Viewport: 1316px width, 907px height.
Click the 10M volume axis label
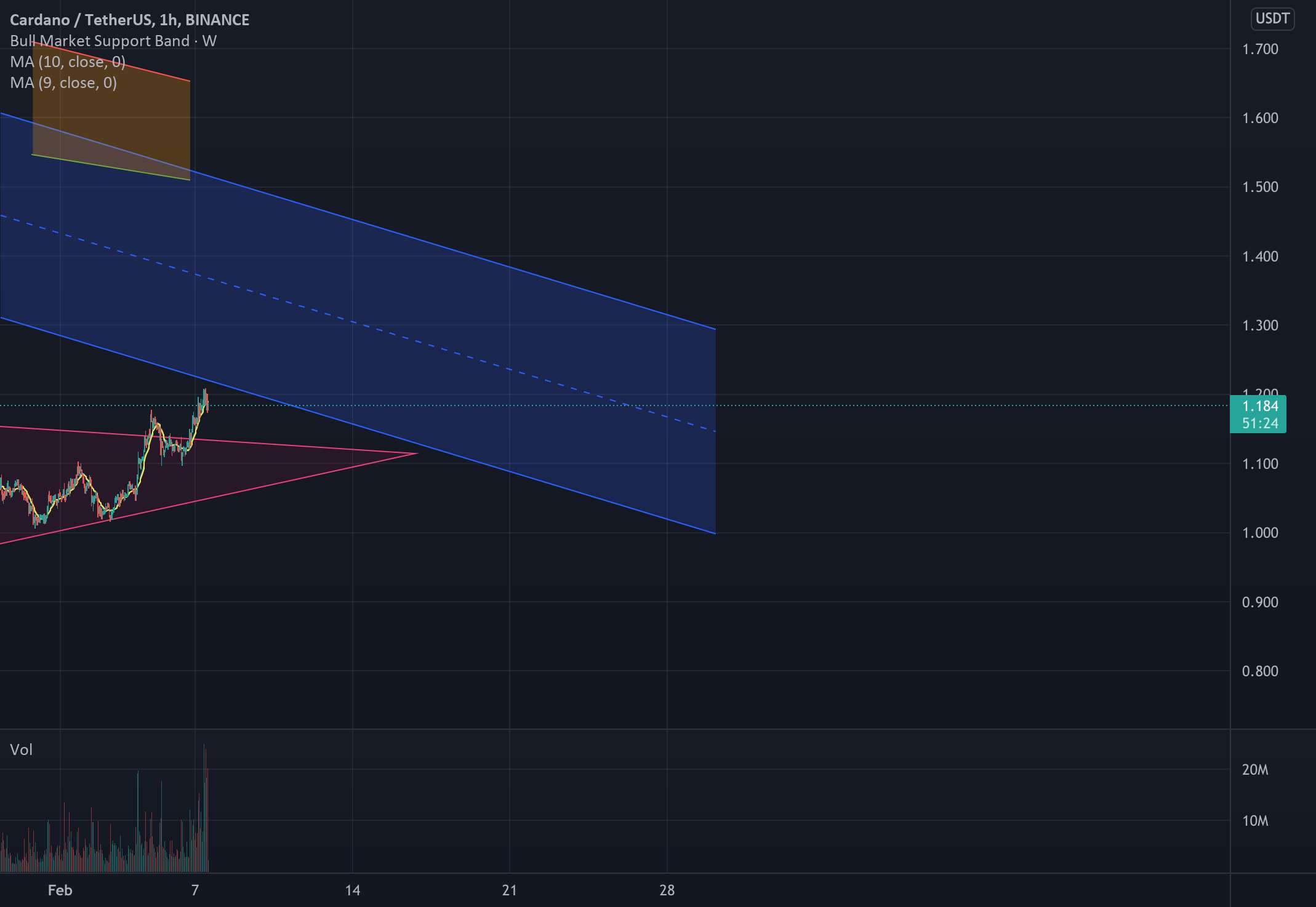pyautogui.click(x=1254, y=820)
